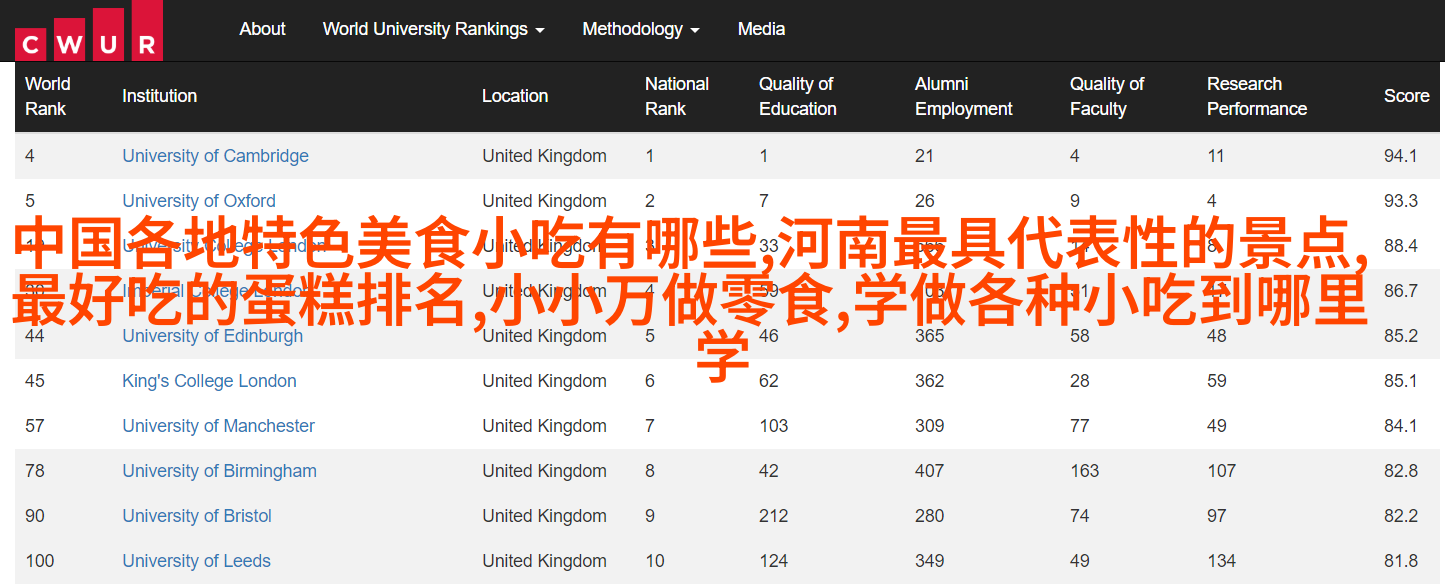
Task: Sort by Quality of Education header
Action: pyautogui.click(x=798, y=96)
